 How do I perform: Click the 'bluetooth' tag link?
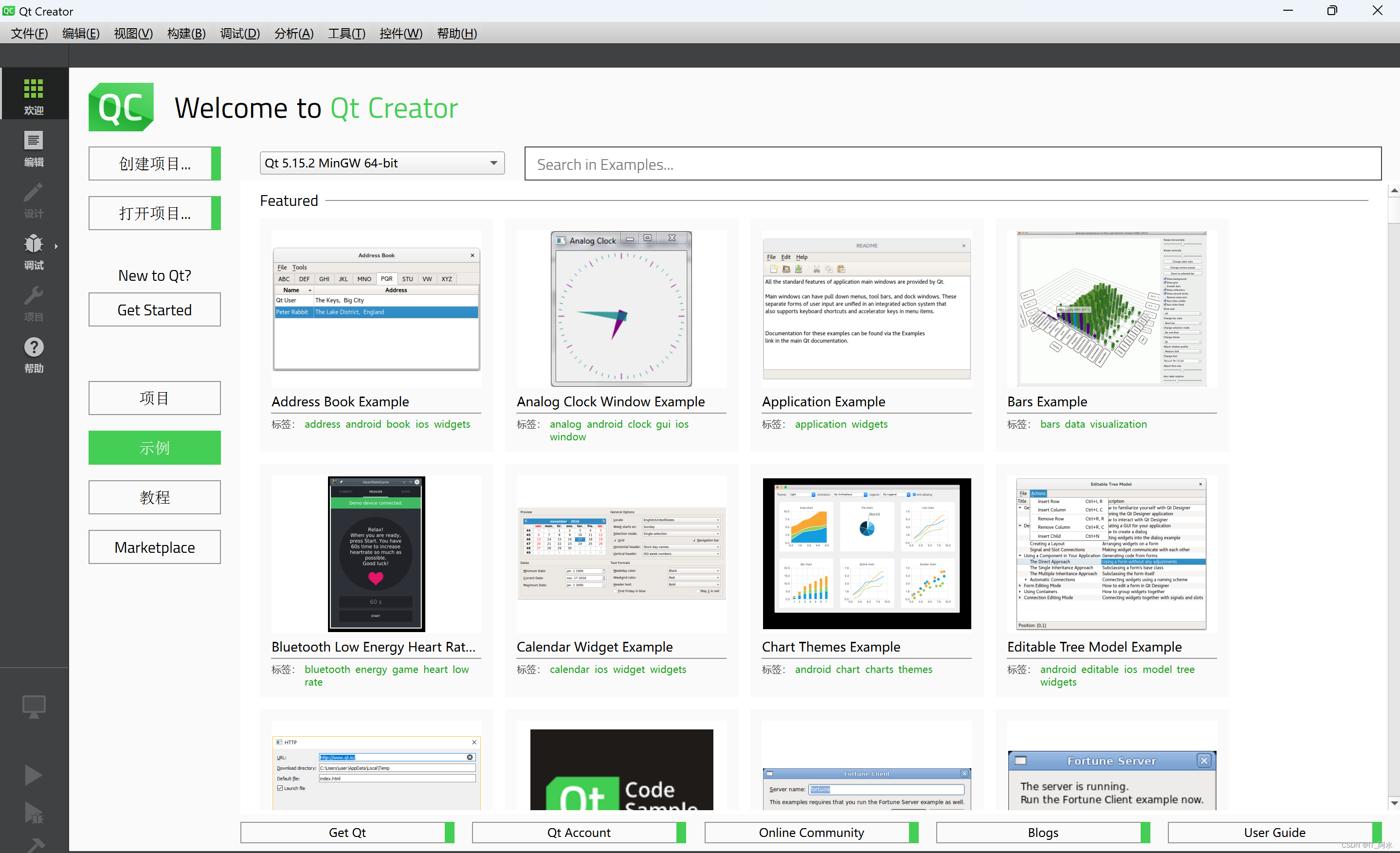pyautogui.click(x=327, y=670)
